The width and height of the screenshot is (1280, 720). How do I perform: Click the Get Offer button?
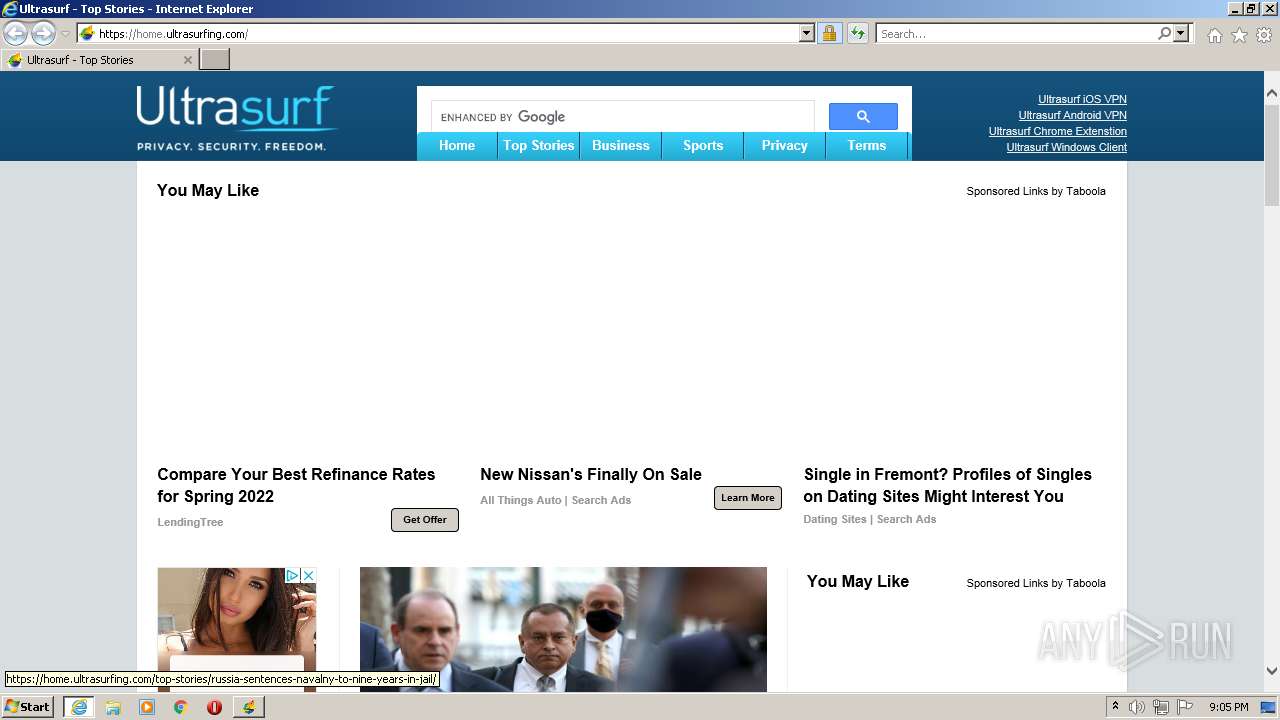425,520
